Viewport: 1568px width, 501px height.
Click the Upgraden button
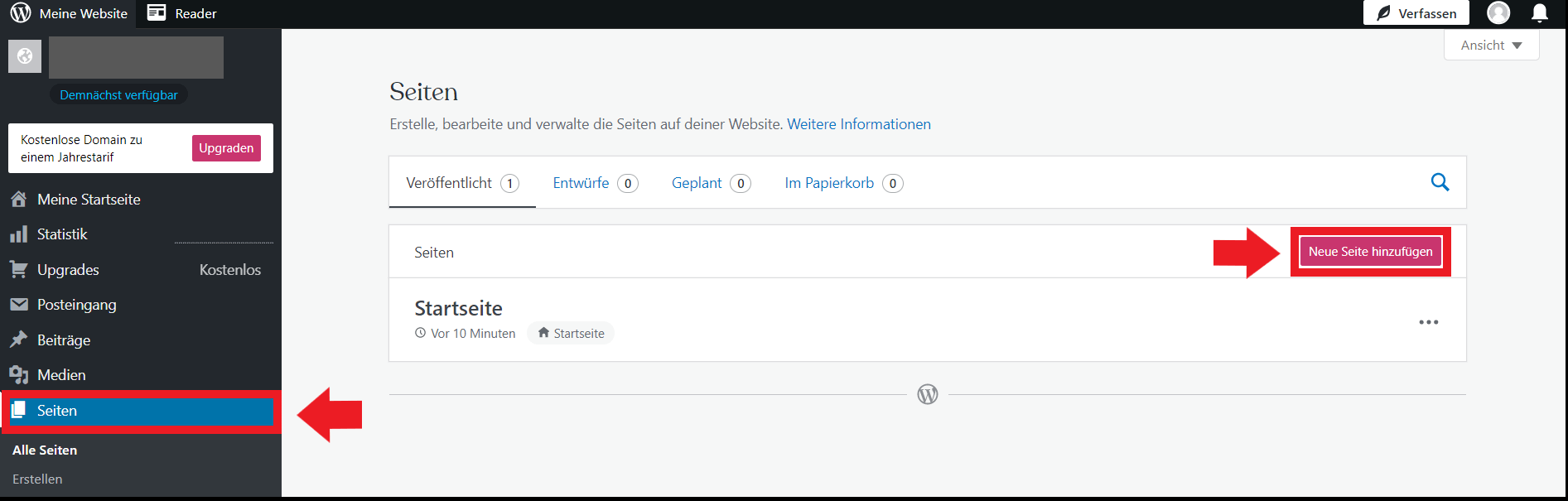point(226,148)
